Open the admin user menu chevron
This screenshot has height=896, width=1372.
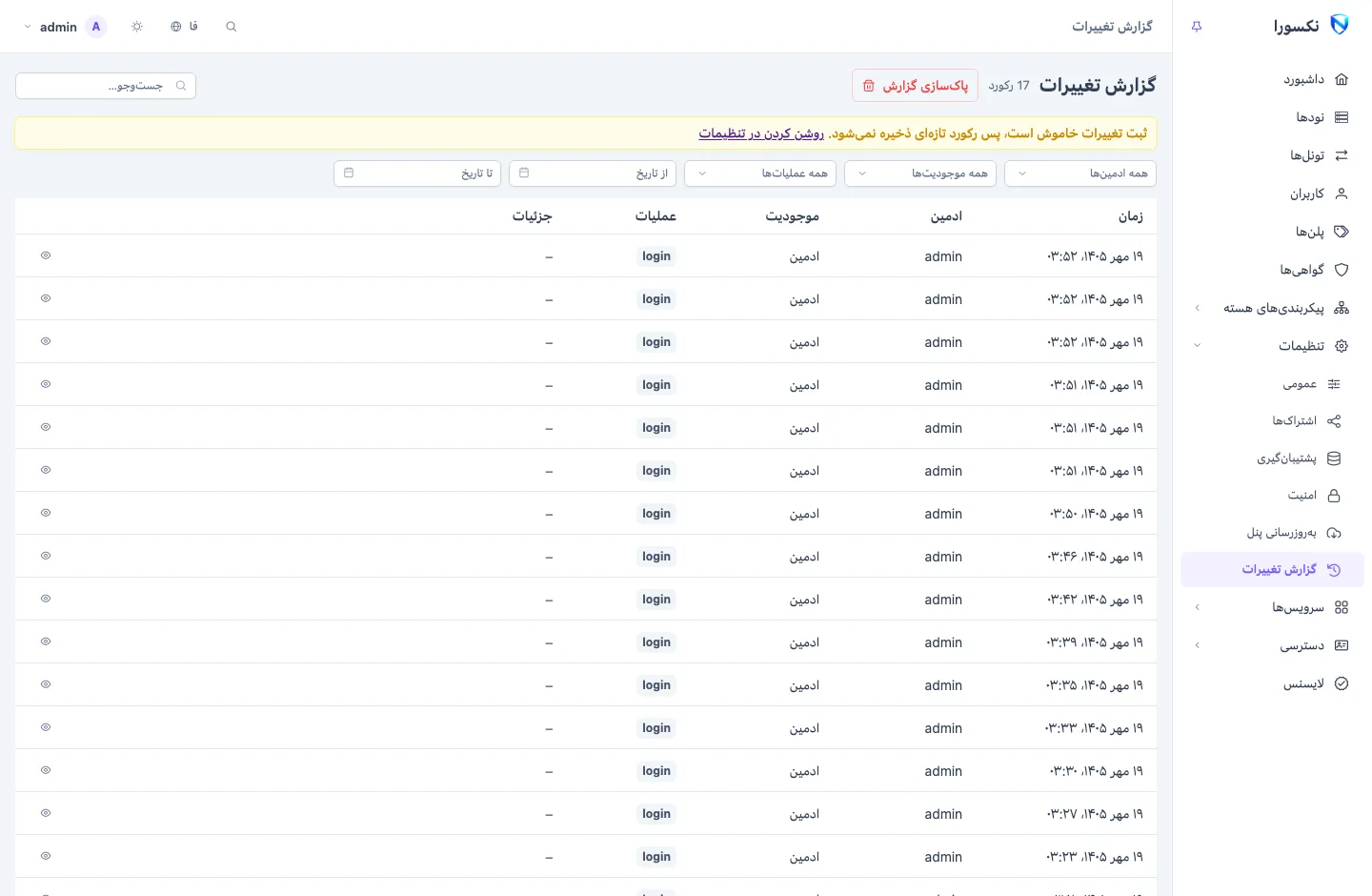click(x=27, y=27)
